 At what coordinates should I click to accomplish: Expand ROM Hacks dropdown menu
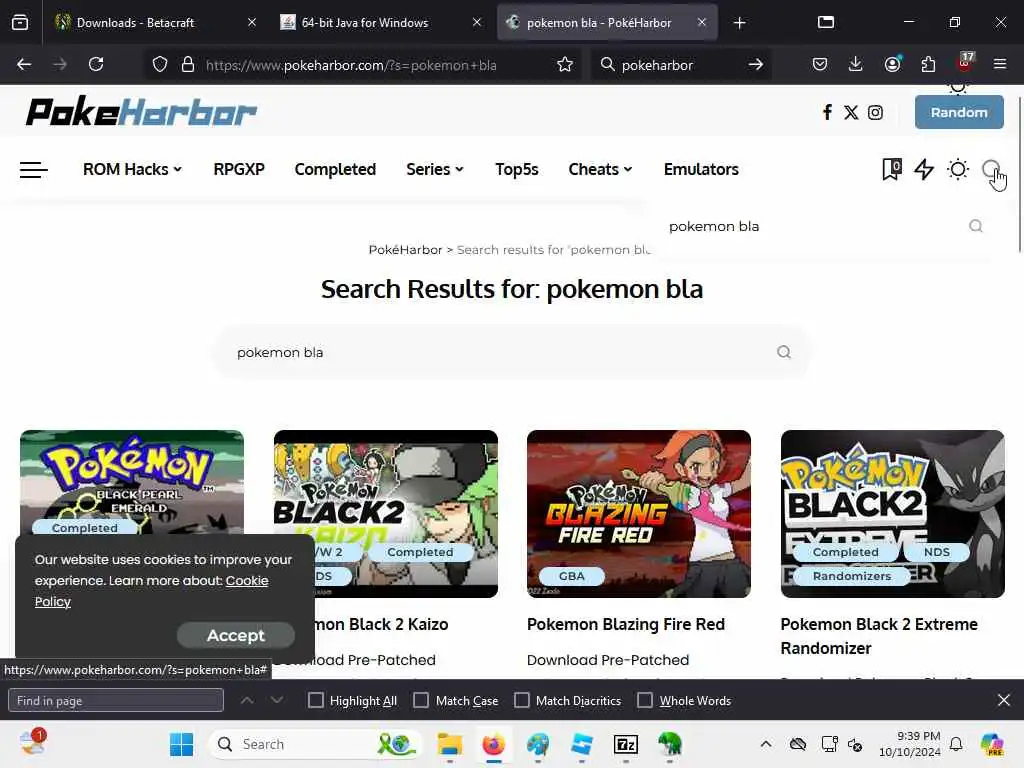[132, 169]
